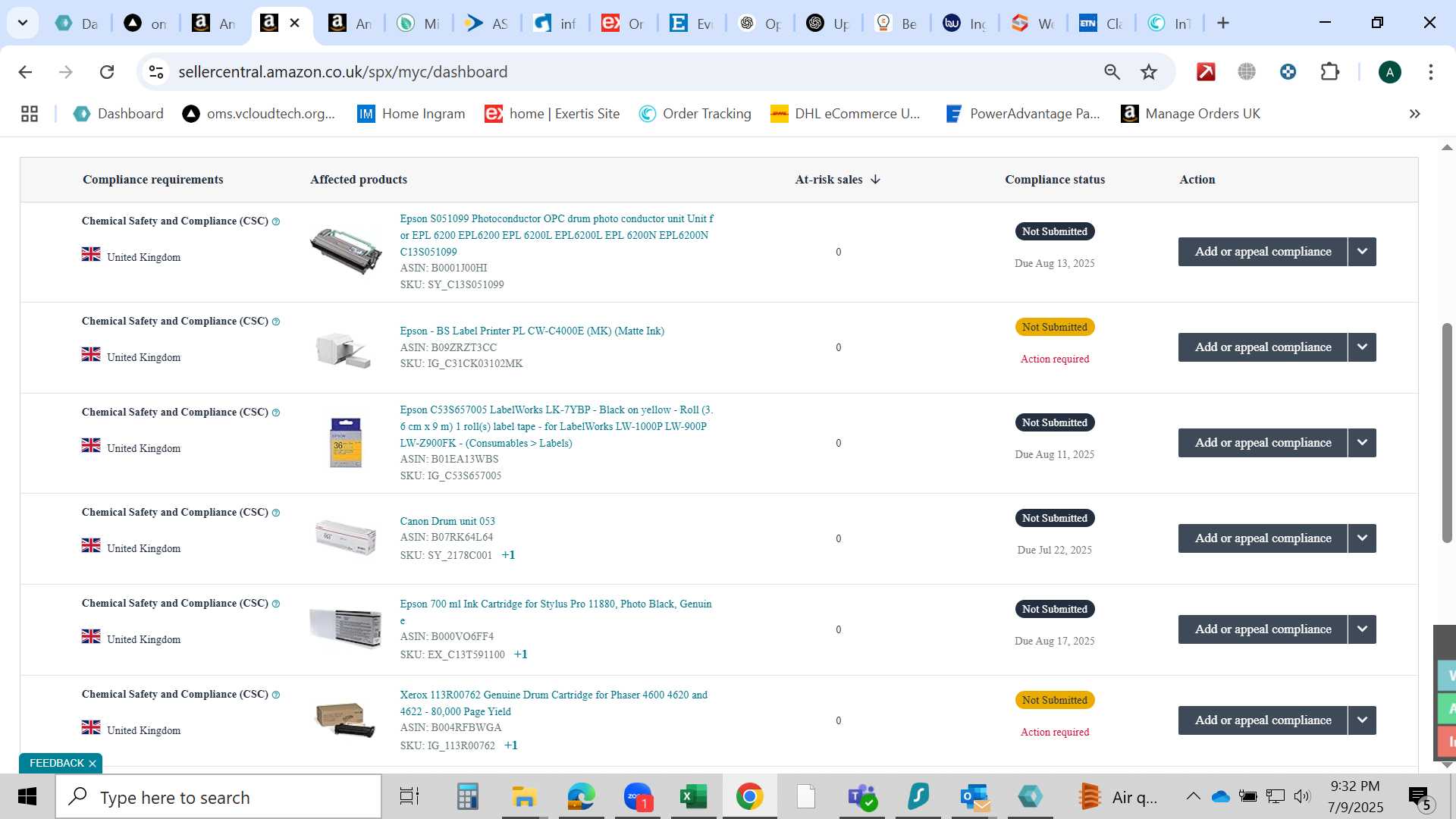This screenshot has height=819, width=1456.
Task: Click the Epson photoconductor drum thumbnail
Action: point(346,251)
